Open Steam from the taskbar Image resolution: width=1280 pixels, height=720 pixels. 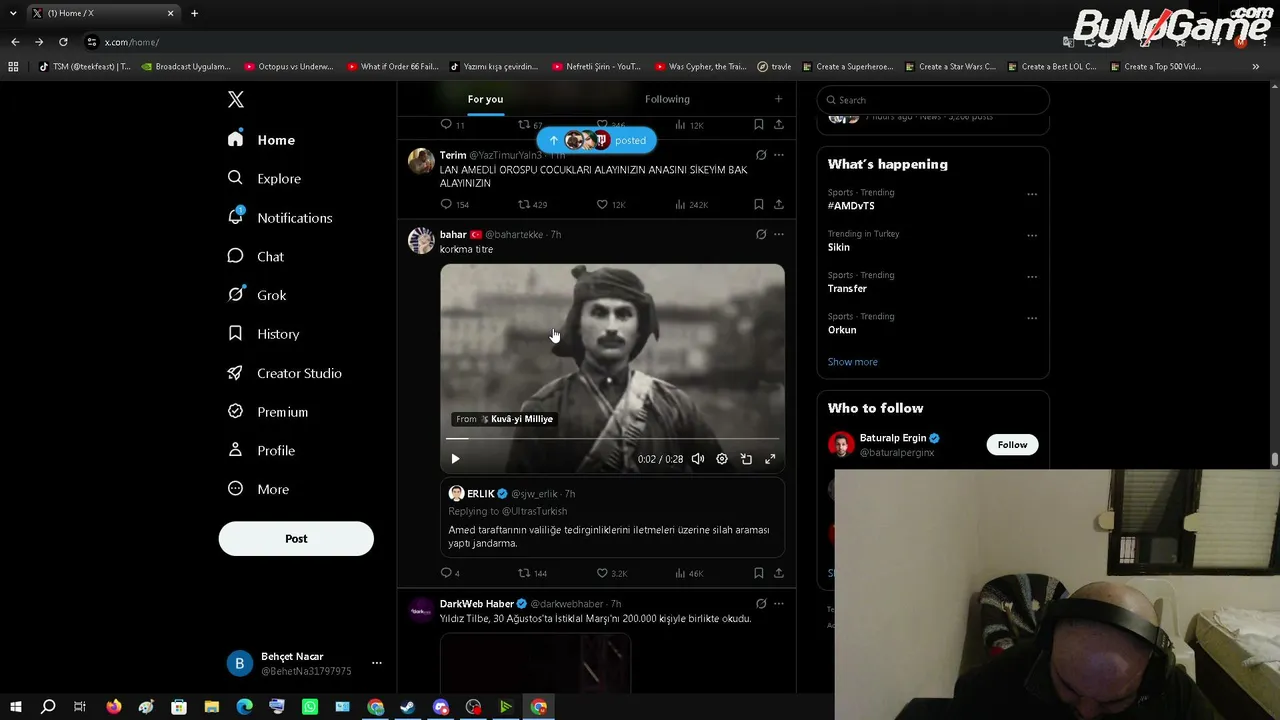tap(408, 707)
